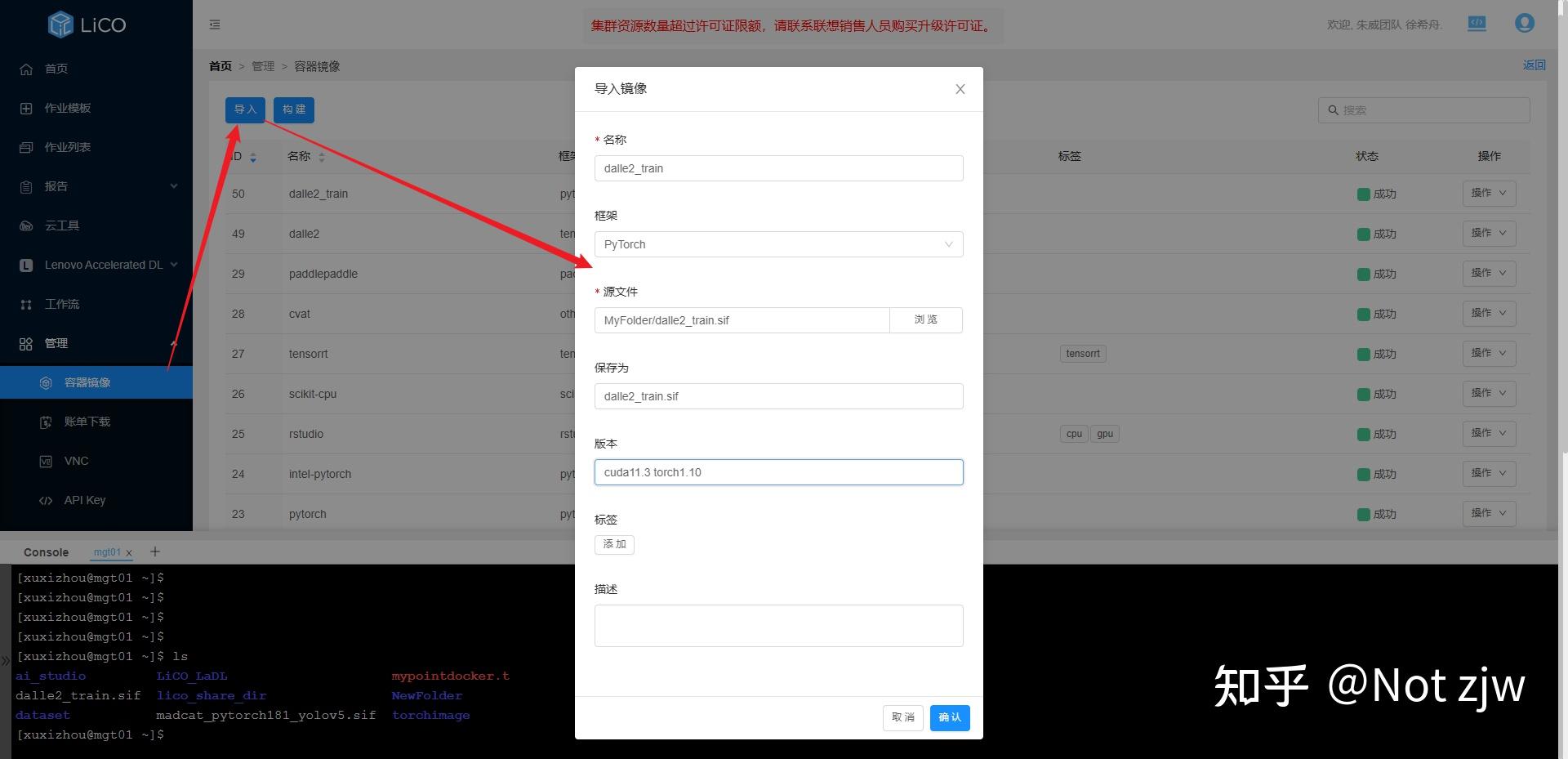
Task: Click the 浏览 browse button
Action: point(926,320)
